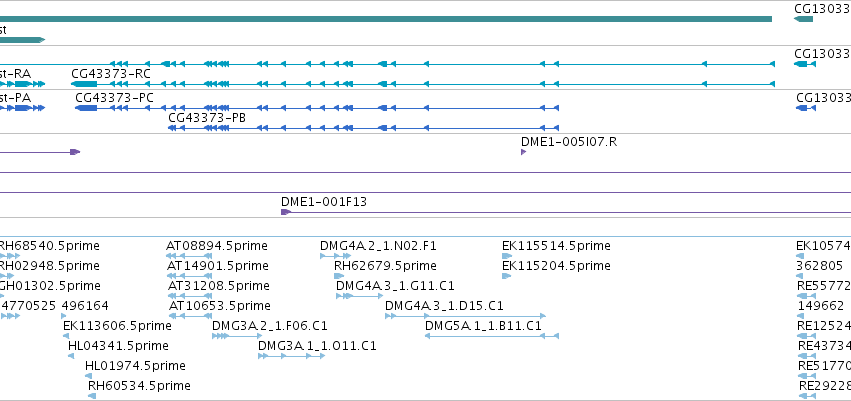Click feature label 496164
This screenshot has height=401, width=851.
(85, 305)
